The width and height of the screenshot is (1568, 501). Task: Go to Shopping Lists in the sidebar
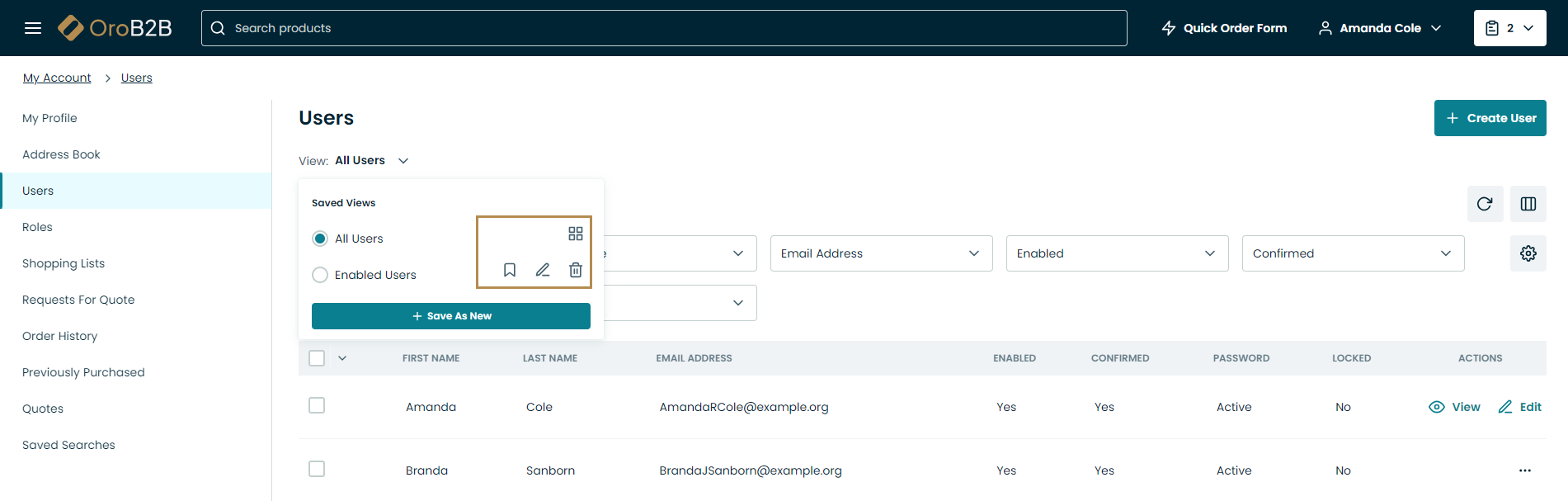coord(64,263)
